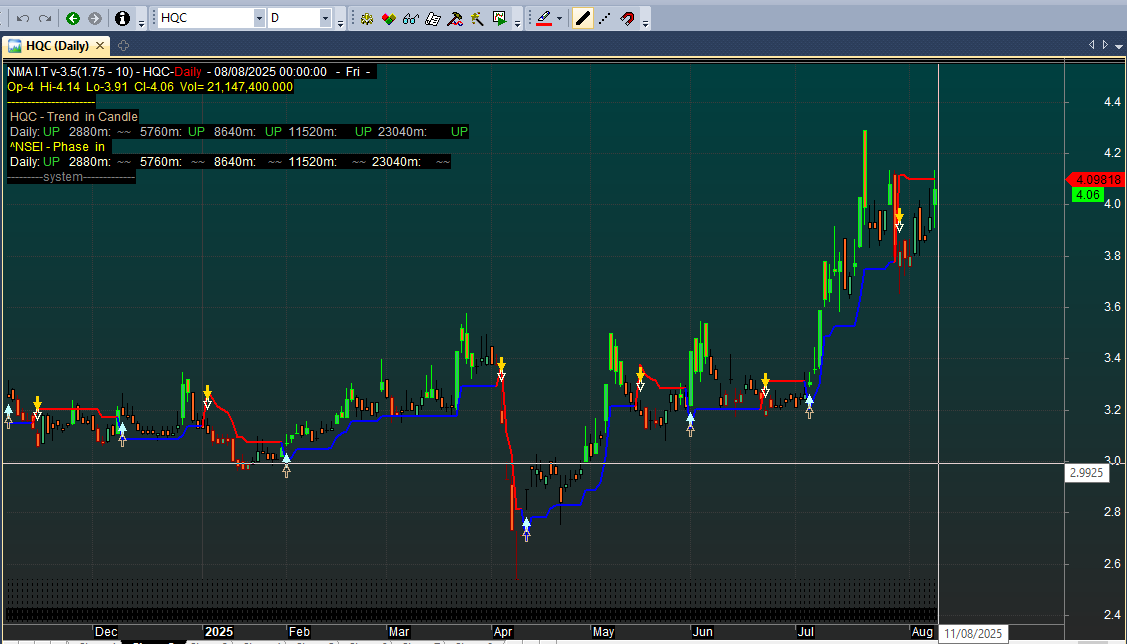
Task: Click the red-green hearts icon
Action: pyautogui.click(x=388, y=19)
